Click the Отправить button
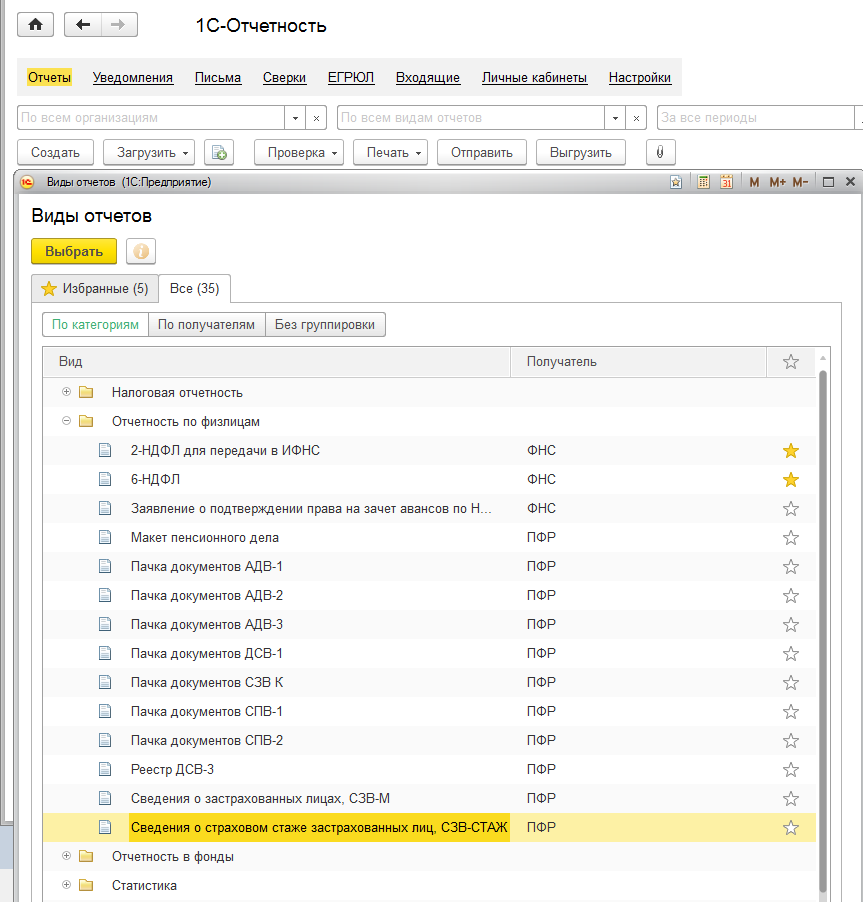 click(481, 152)
